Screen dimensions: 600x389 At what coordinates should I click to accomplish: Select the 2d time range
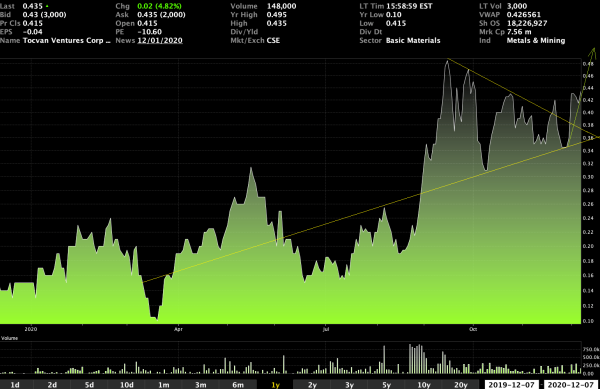(52, 384)
